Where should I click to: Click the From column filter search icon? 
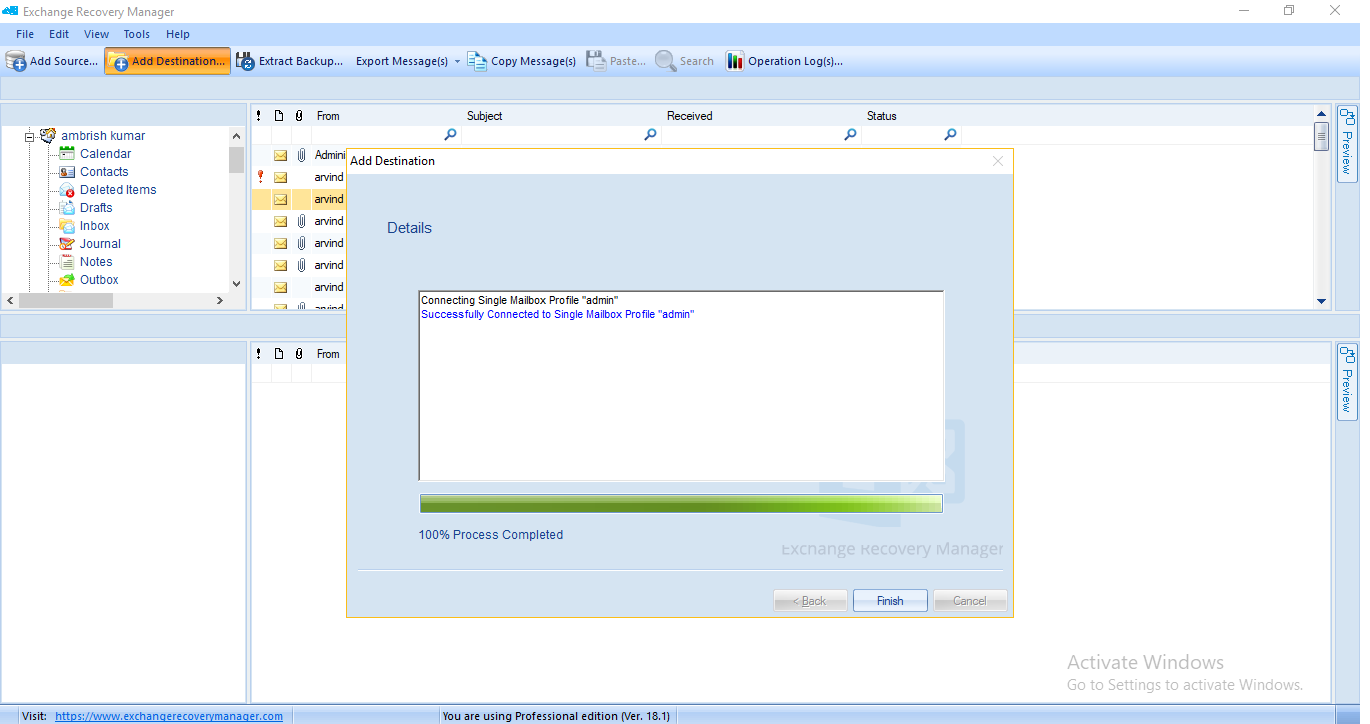[x=450, y=134]
